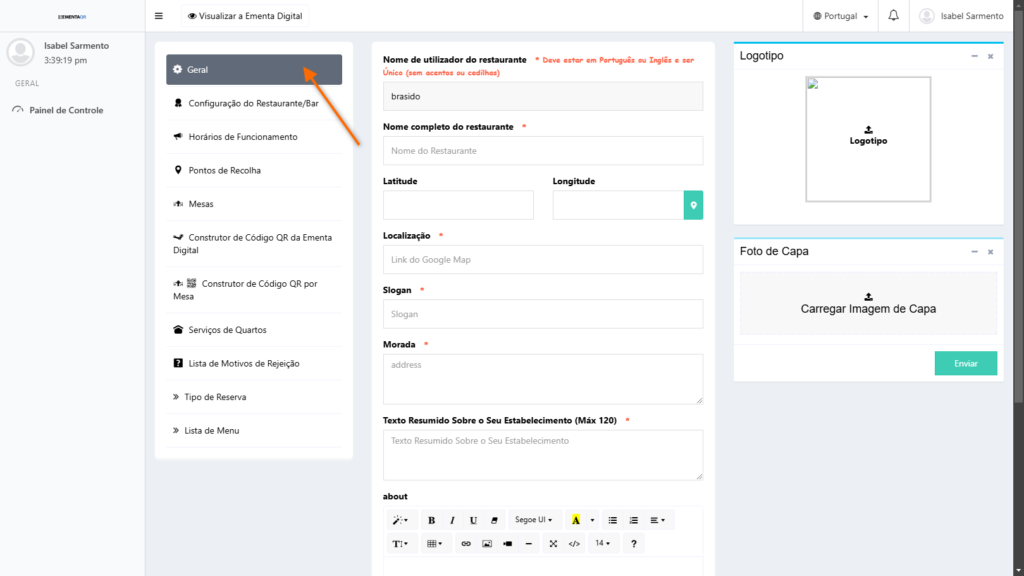Toggle italic formatting in the editor
The width and height of the screenshot is (1024, 576).
pos(452,520)
